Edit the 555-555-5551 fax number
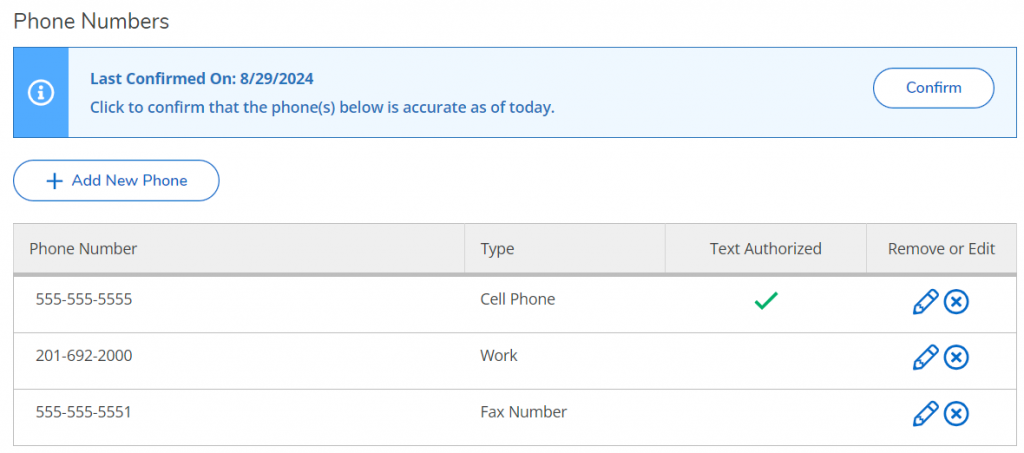1024x453 pixels. [926, 413]
